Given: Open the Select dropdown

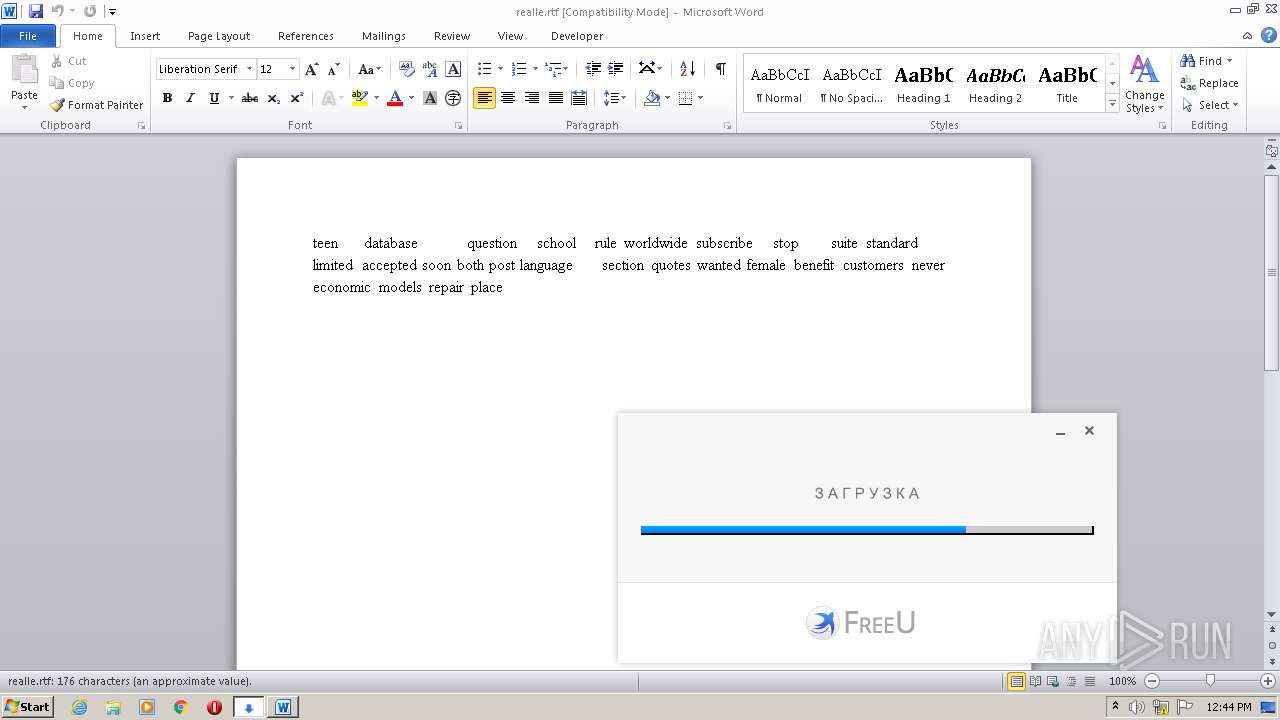Looking at the screenshot, I should [x=1209, y=105].
